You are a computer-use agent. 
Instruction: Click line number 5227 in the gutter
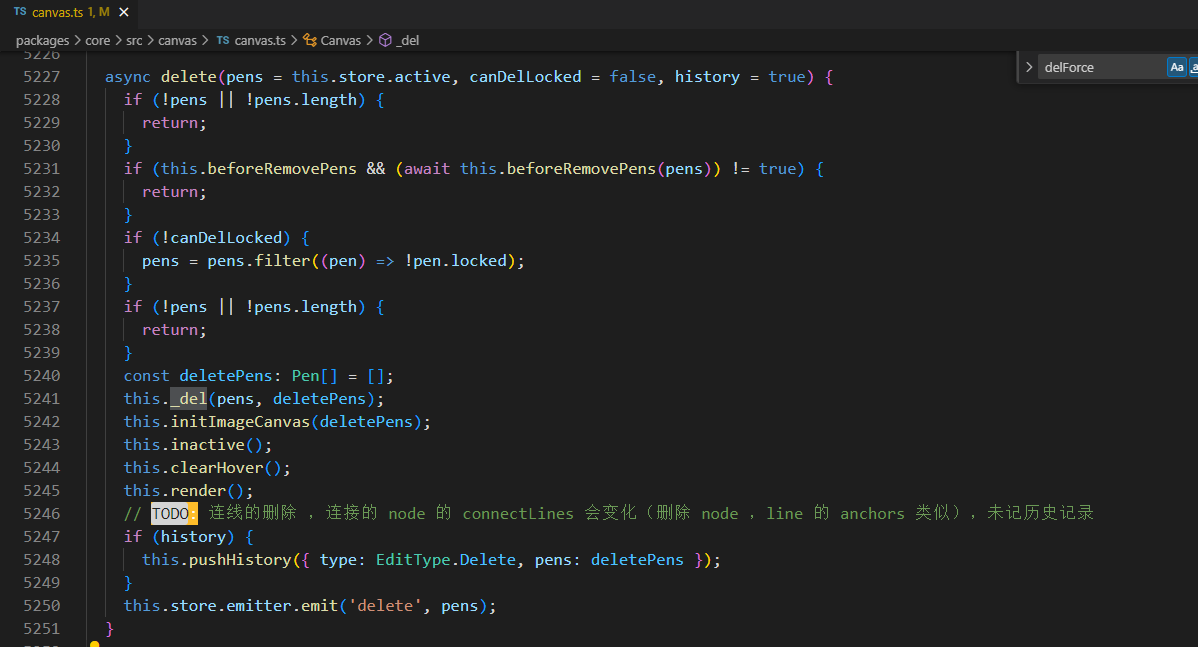point(41,77)
